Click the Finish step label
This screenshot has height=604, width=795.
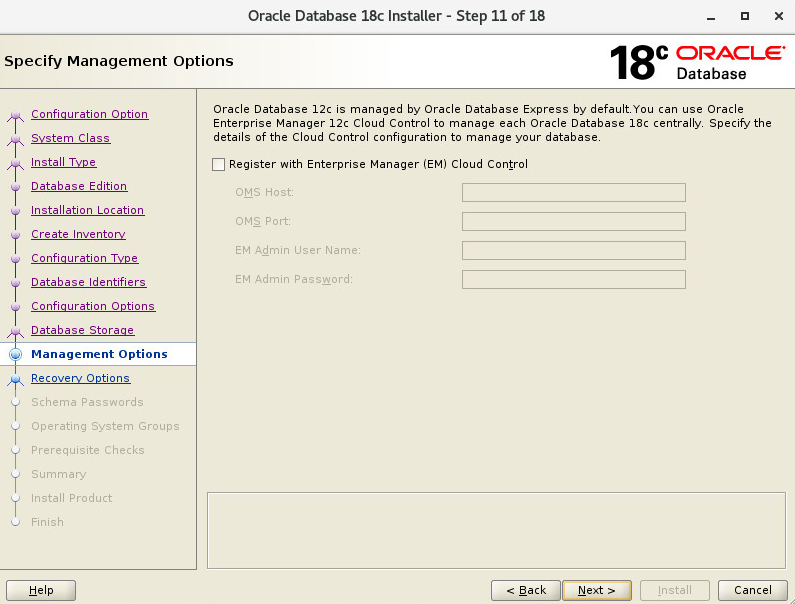47,522
